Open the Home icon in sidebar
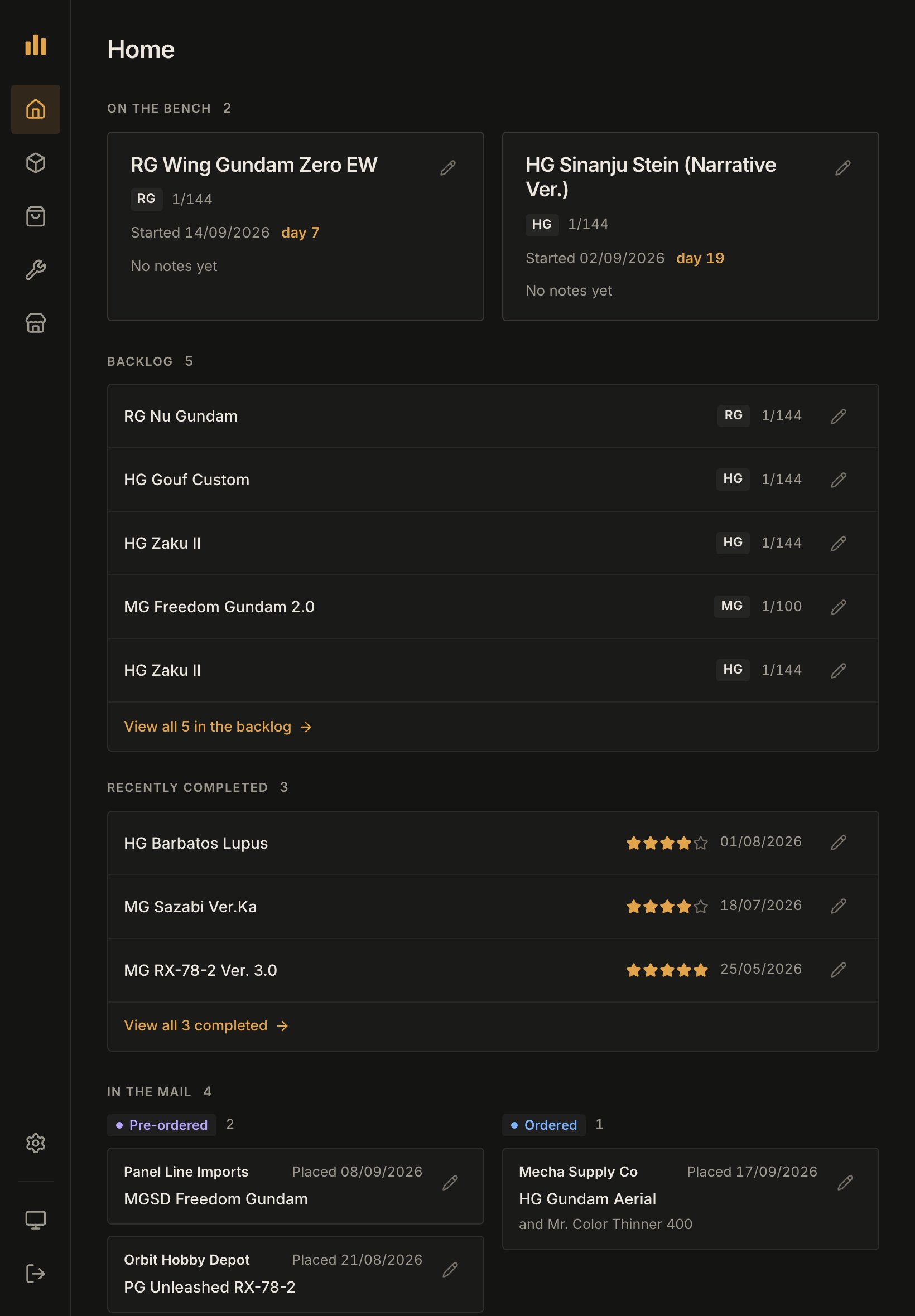915x1316 pixels. (36, 109)
